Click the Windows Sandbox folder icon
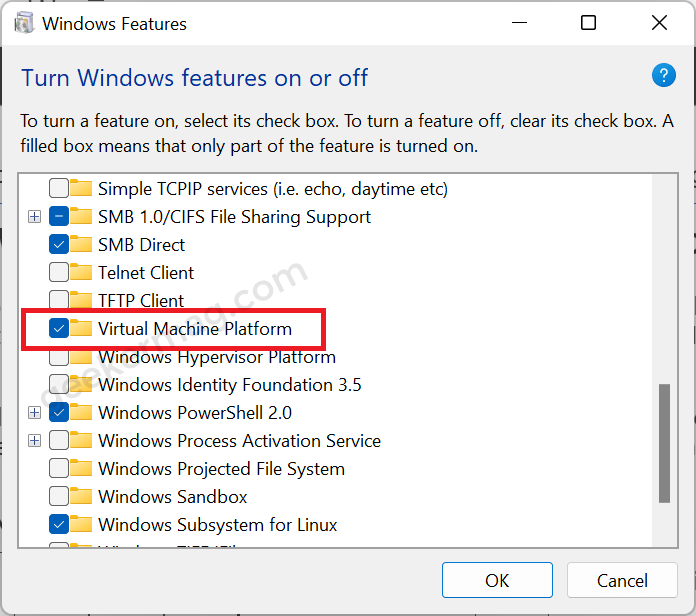This screenshot has height=616, width=696. click(81, 496)
